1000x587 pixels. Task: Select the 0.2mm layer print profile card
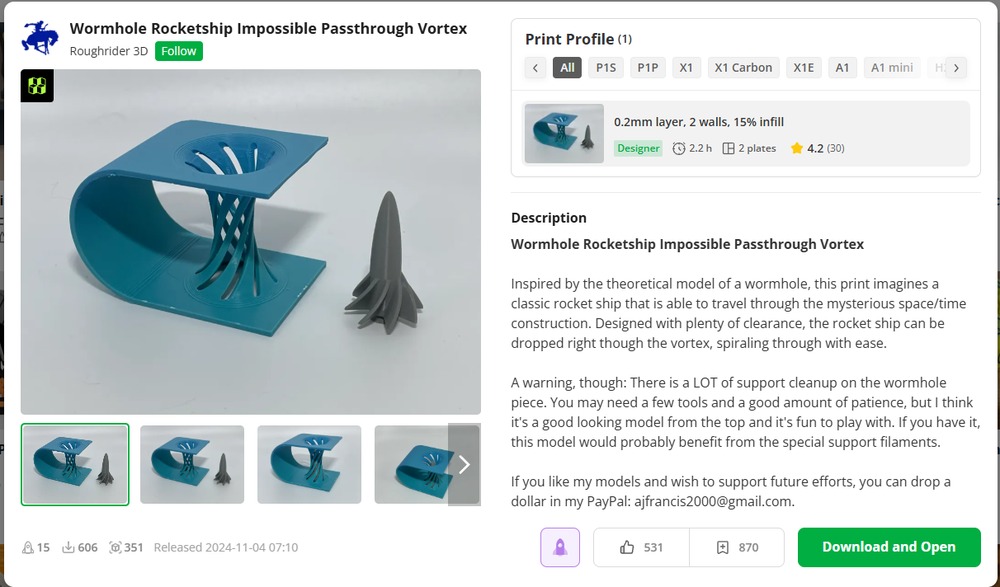746,133
